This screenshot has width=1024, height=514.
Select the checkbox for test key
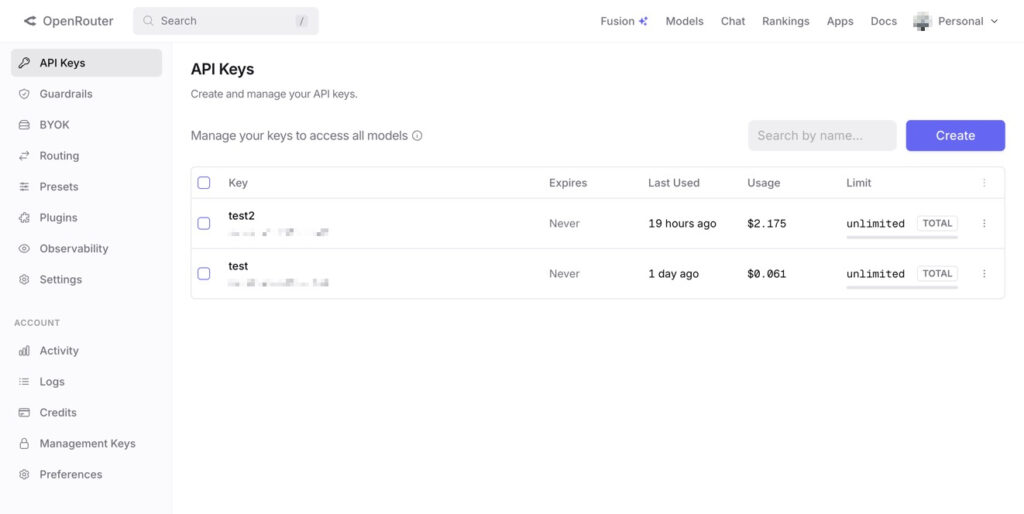tap(204, 274)
